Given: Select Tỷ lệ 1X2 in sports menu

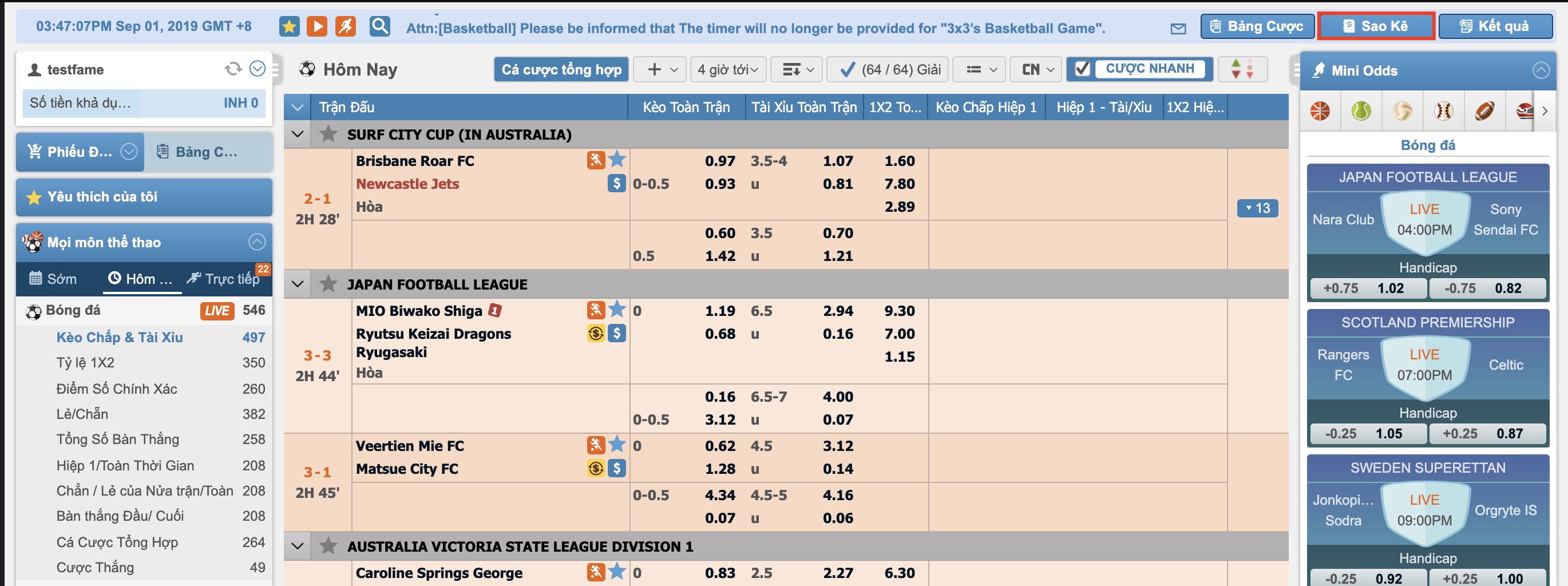Looking at the screenshot, I should 86,363.
